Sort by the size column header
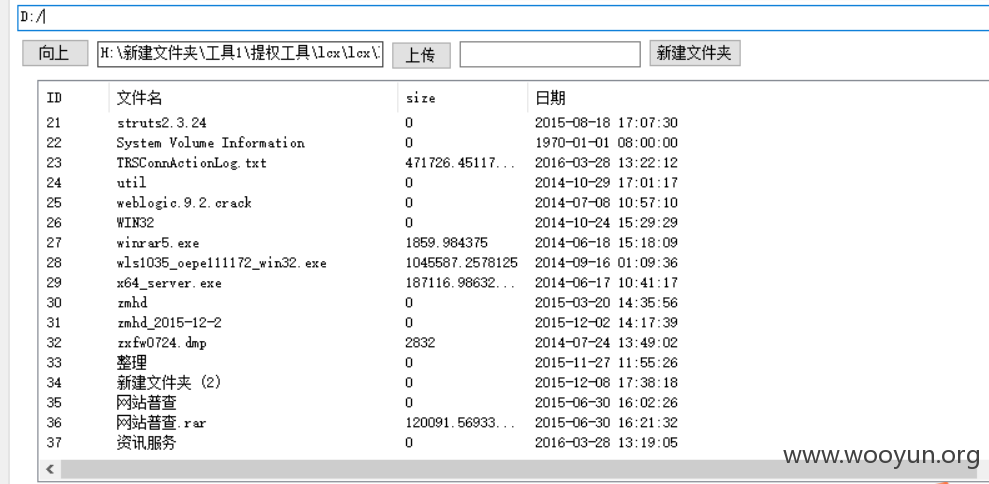The image size is (989, 484). [420, 98]
